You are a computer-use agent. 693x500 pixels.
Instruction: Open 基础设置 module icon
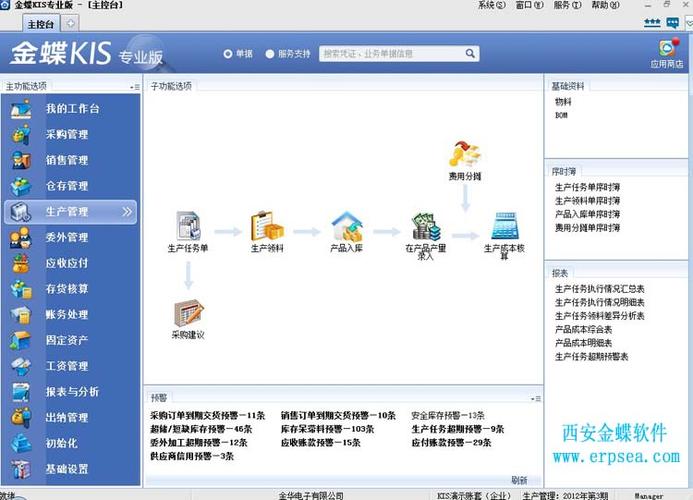pos(21,469)
